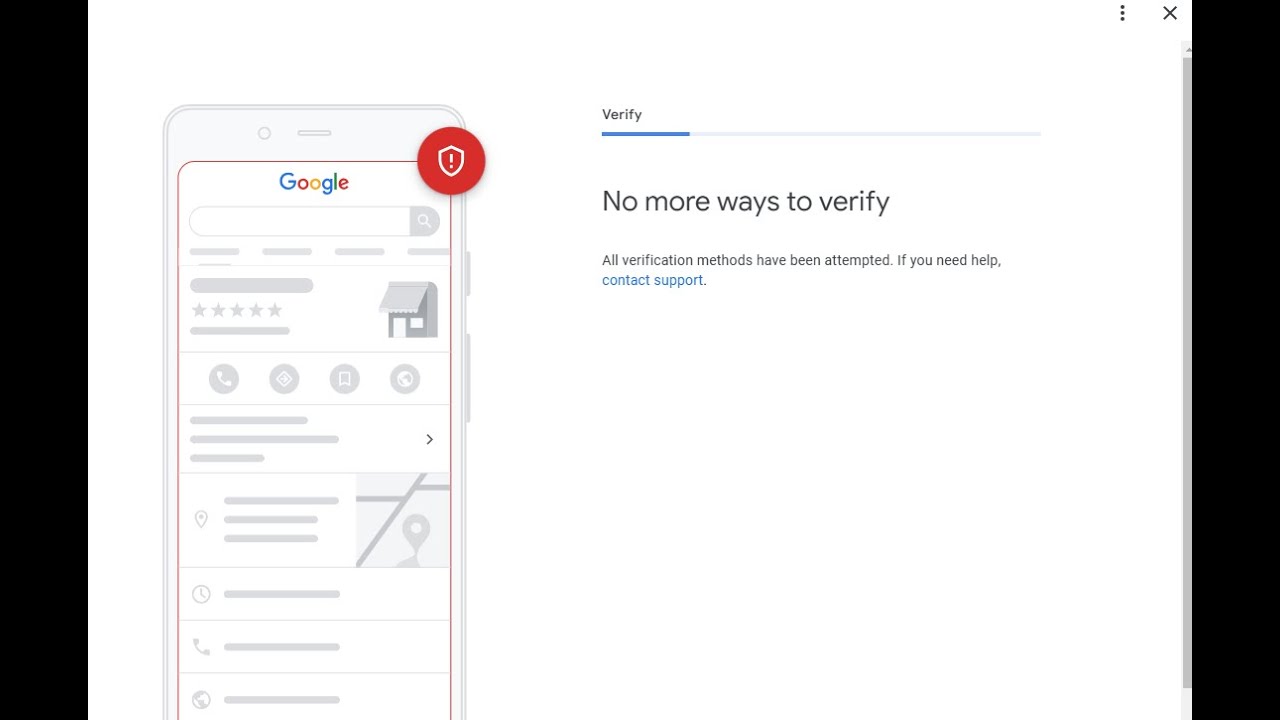The width and height of the screenshot is (1280, 720).
Task: Open the three-dot more options menu
Action: click(x=1122, y=13)
